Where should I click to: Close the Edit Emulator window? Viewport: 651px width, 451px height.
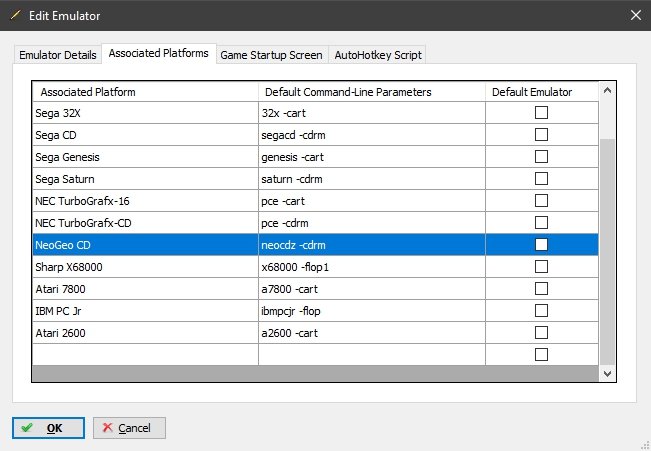click(x=636, y=15)
